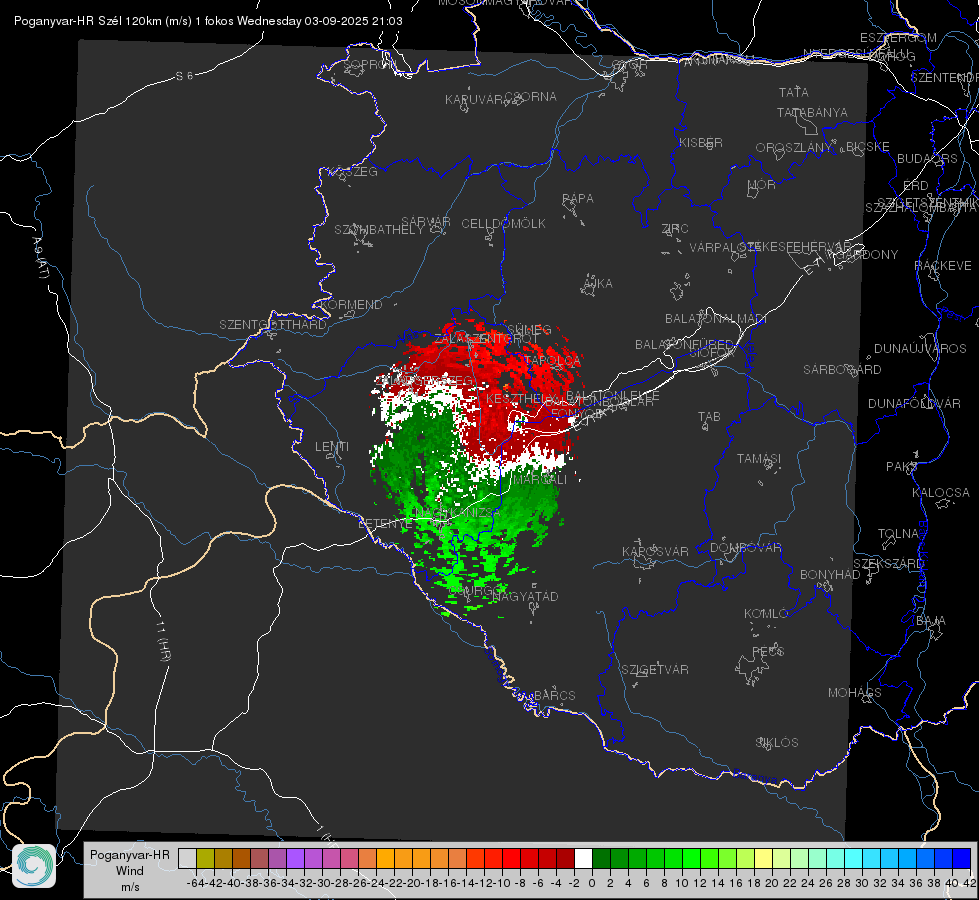The width and height of the screenshot is (979, 900).
Task: Click the Poganyvar-HR Wind m/s legend title
Action: coord(130,871)
